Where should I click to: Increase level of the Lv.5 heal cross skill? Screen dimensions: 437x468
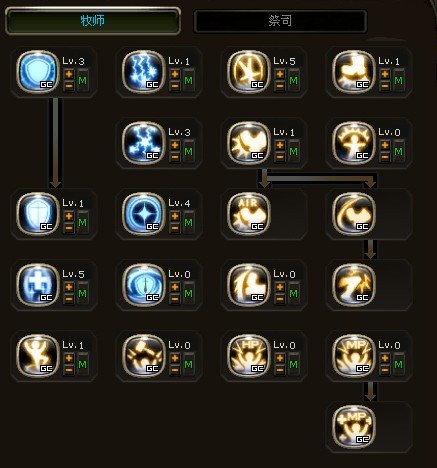pyautogui.click(x=69, y=287)
